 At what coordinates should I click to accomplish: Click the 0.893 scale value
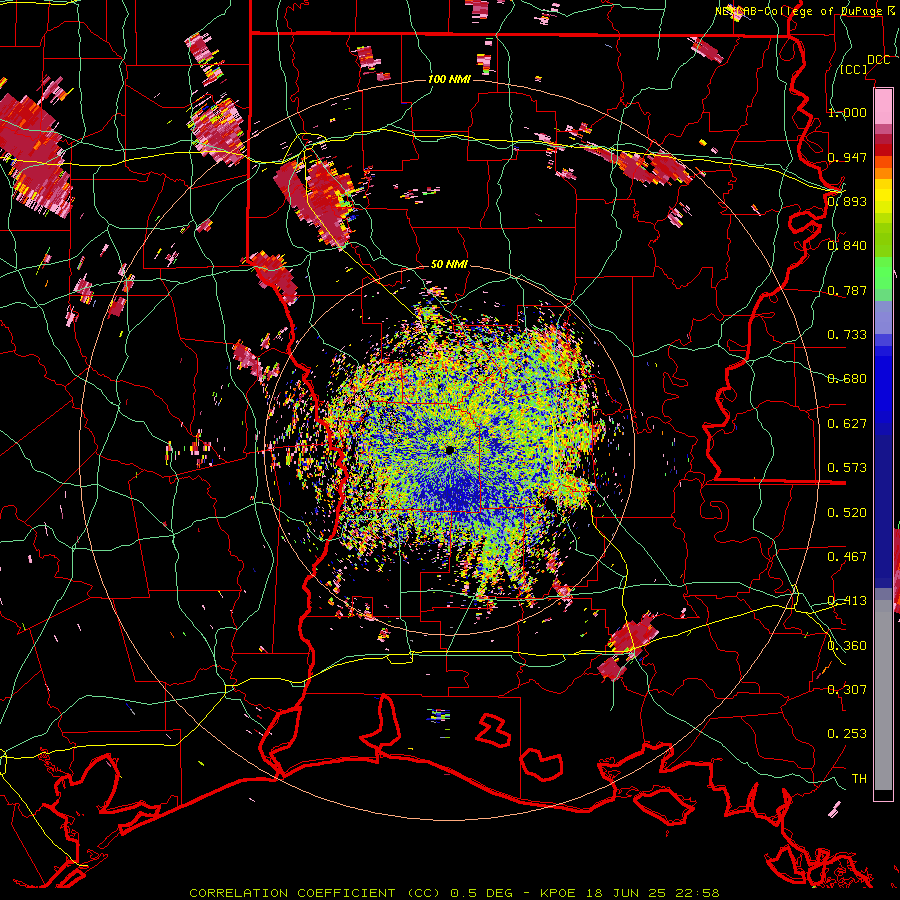tap(847, 201)
